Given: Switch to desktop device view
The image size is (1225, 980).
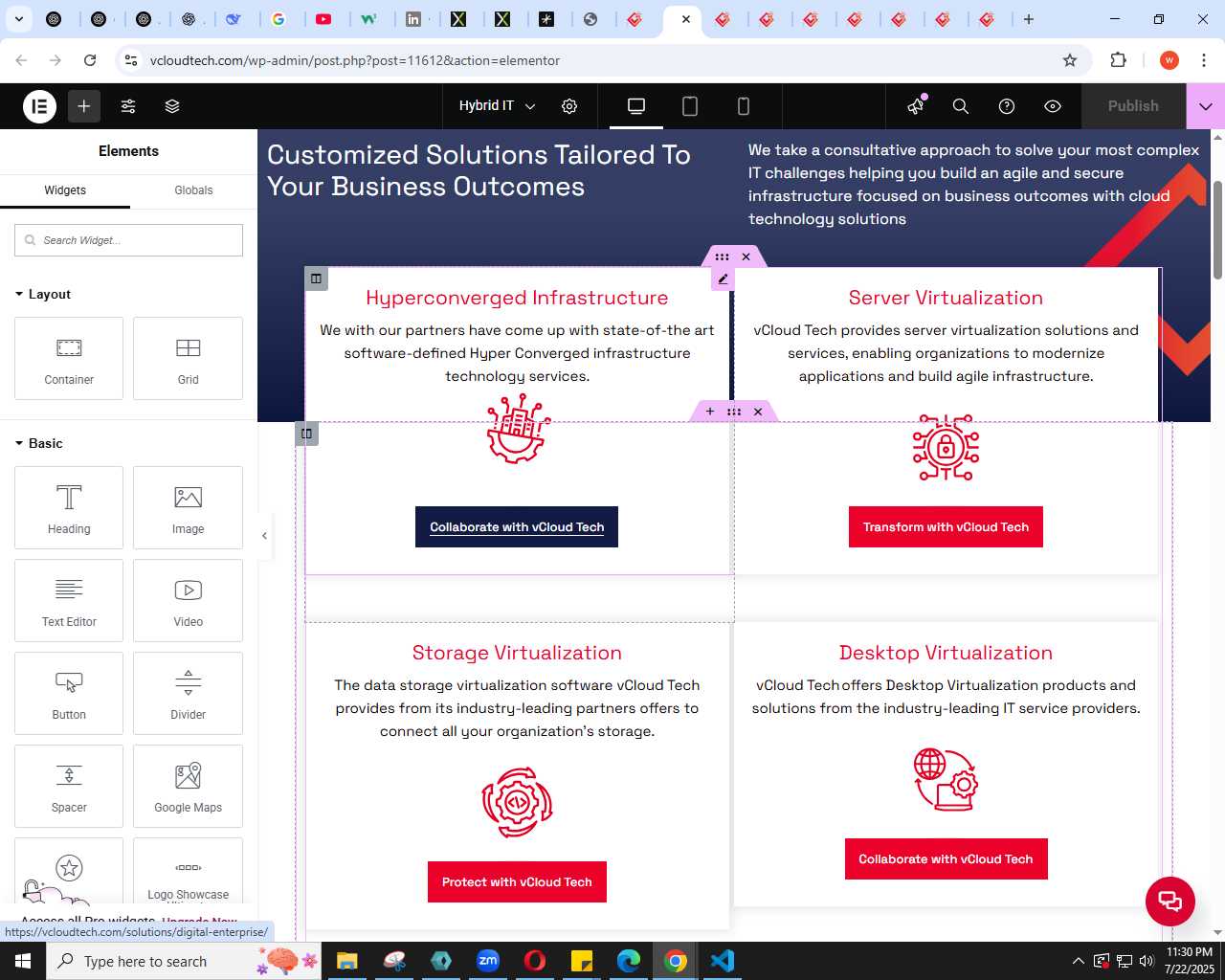Looking at the screenshot, I should 636,106.
